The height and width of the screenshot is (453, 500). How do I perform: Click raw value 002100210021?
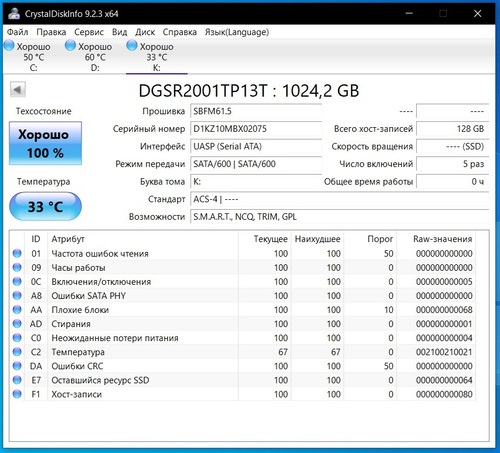(444, 352)
